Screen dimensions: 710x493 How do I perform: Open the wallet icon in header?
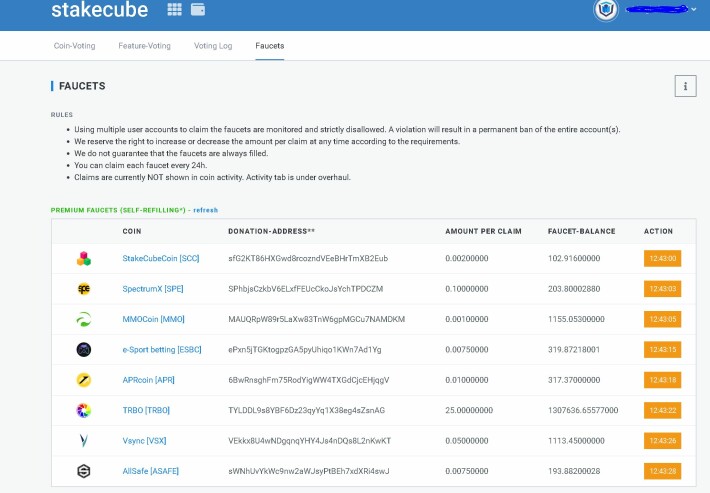point(198,10)
